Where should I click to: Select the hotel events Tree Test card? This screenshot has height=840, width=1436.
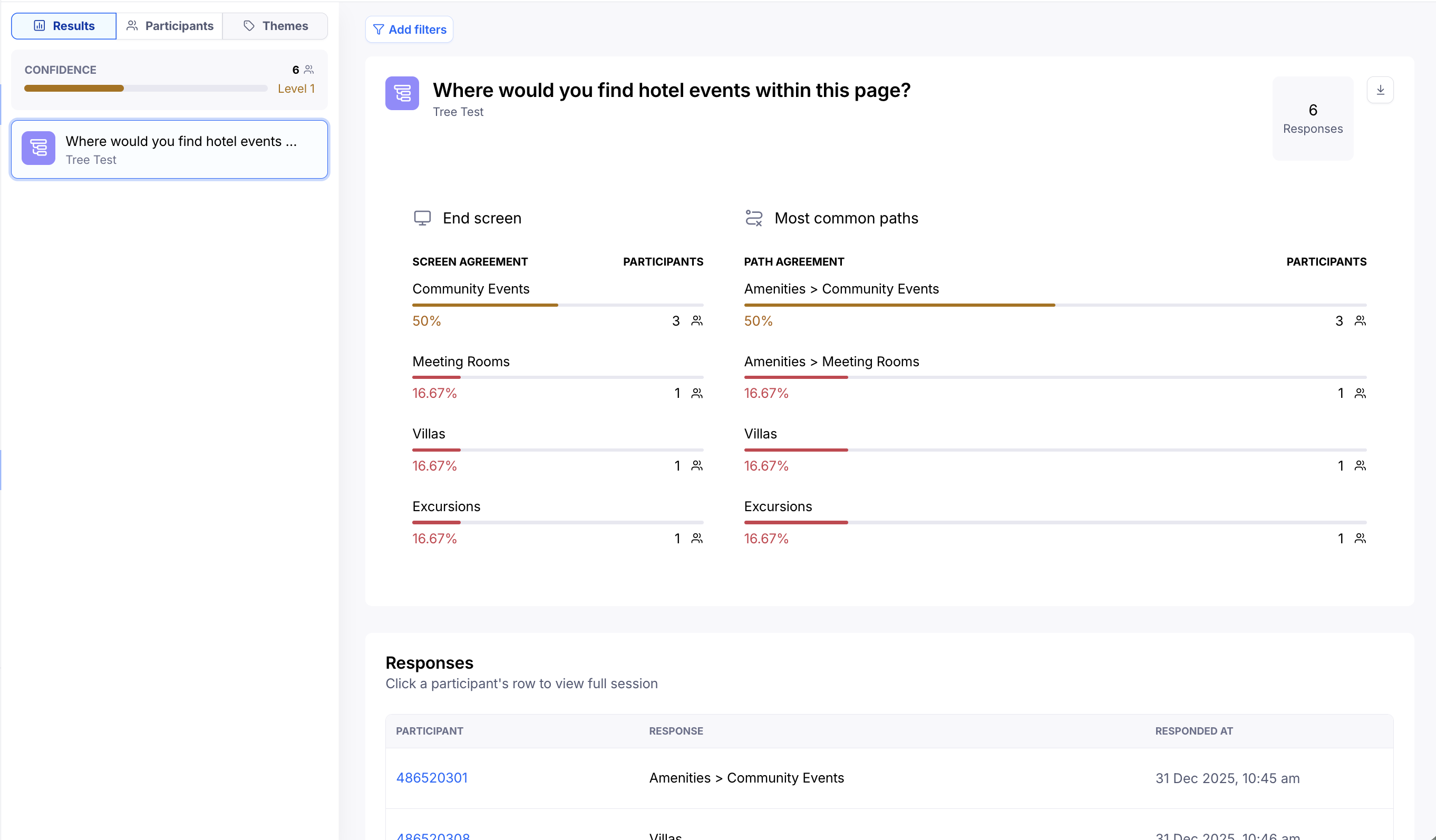point(169,149)
